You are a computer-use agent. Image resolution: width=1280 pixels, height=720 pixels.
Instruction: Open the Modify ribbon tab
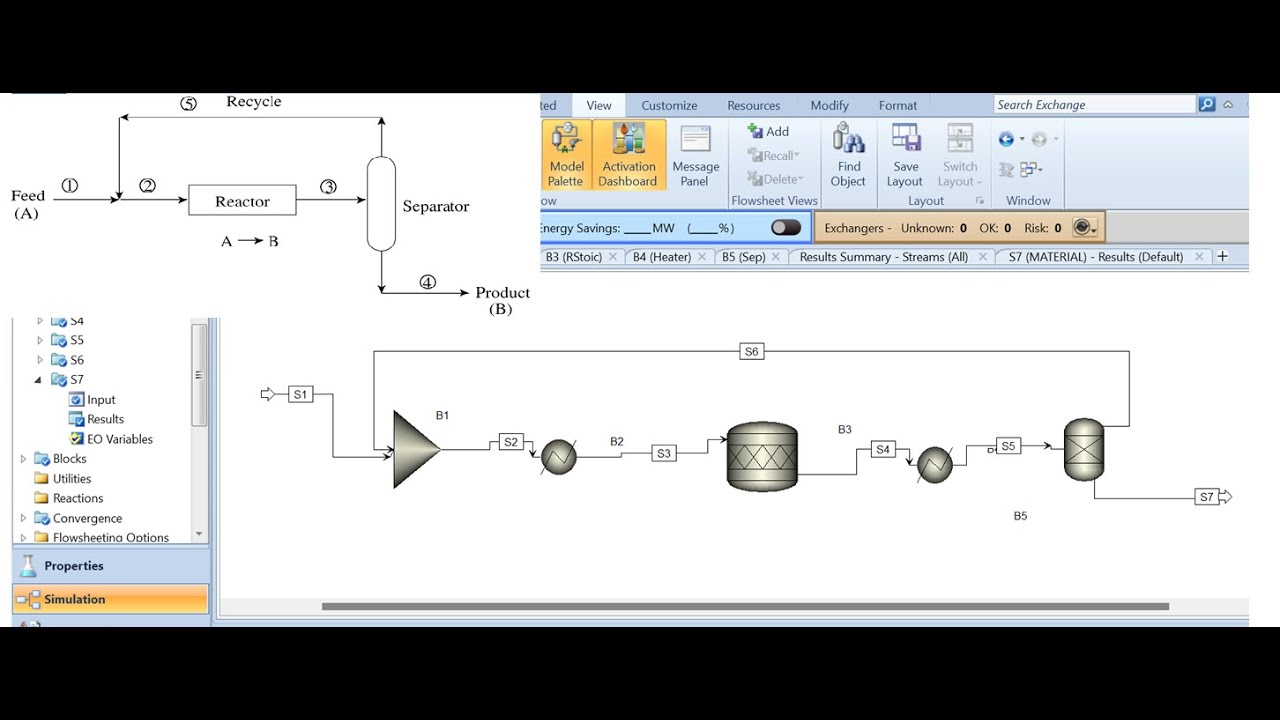tap(829, 105)
